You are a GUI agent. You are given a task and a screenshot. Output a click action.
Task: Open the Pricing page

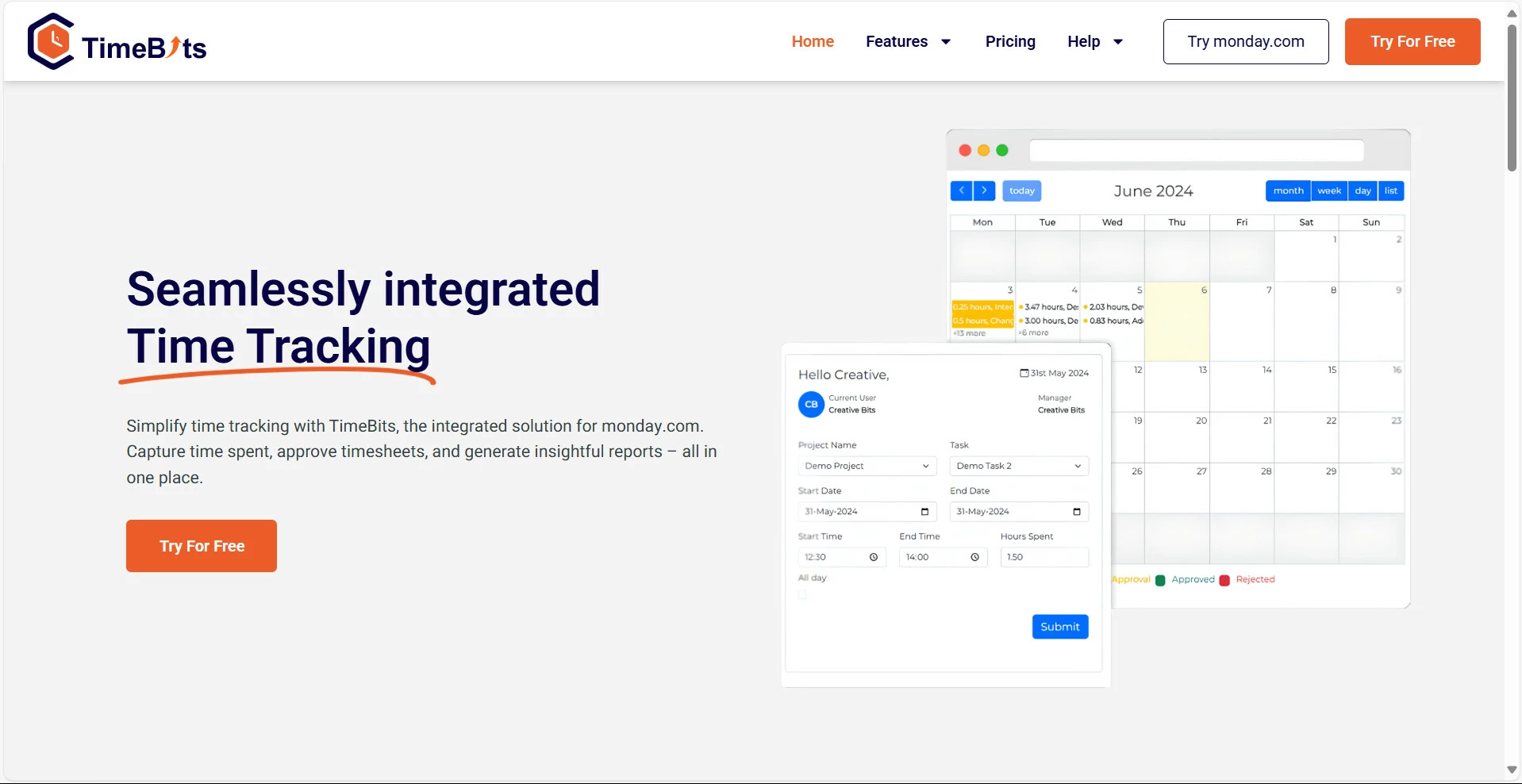pyautogui.click(x=1010, y=41)
